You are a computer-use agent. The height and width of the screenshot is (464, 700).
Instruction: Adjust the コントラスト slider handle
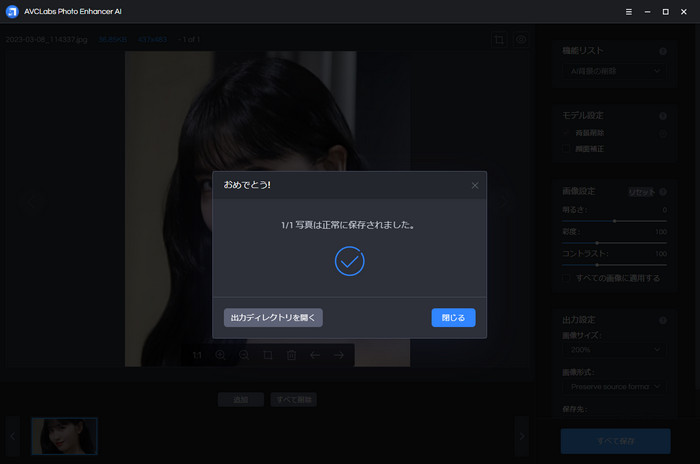tap(597, 265)
